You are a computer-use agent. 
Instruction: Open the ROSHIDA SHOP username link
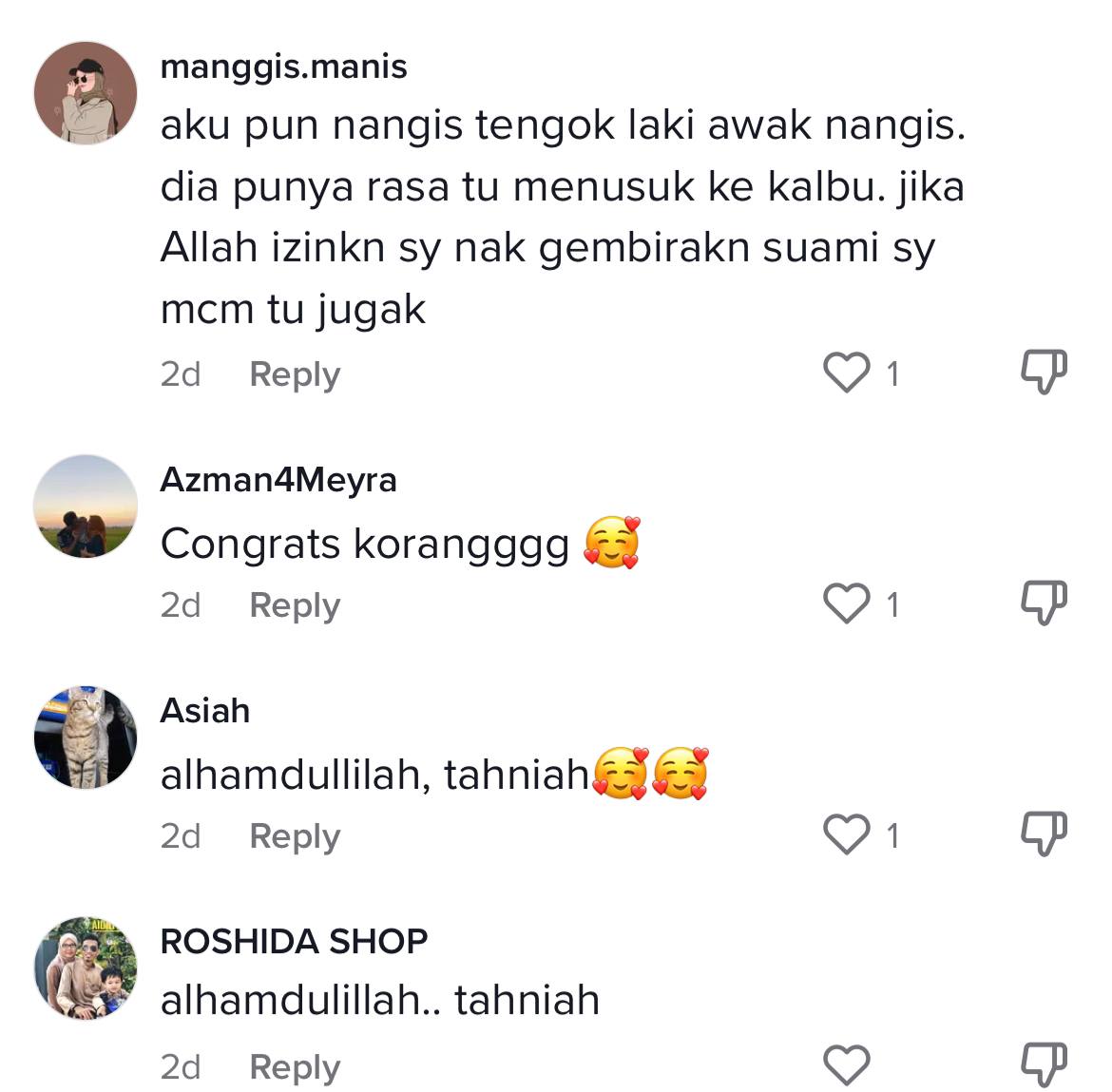coord(295,942)
